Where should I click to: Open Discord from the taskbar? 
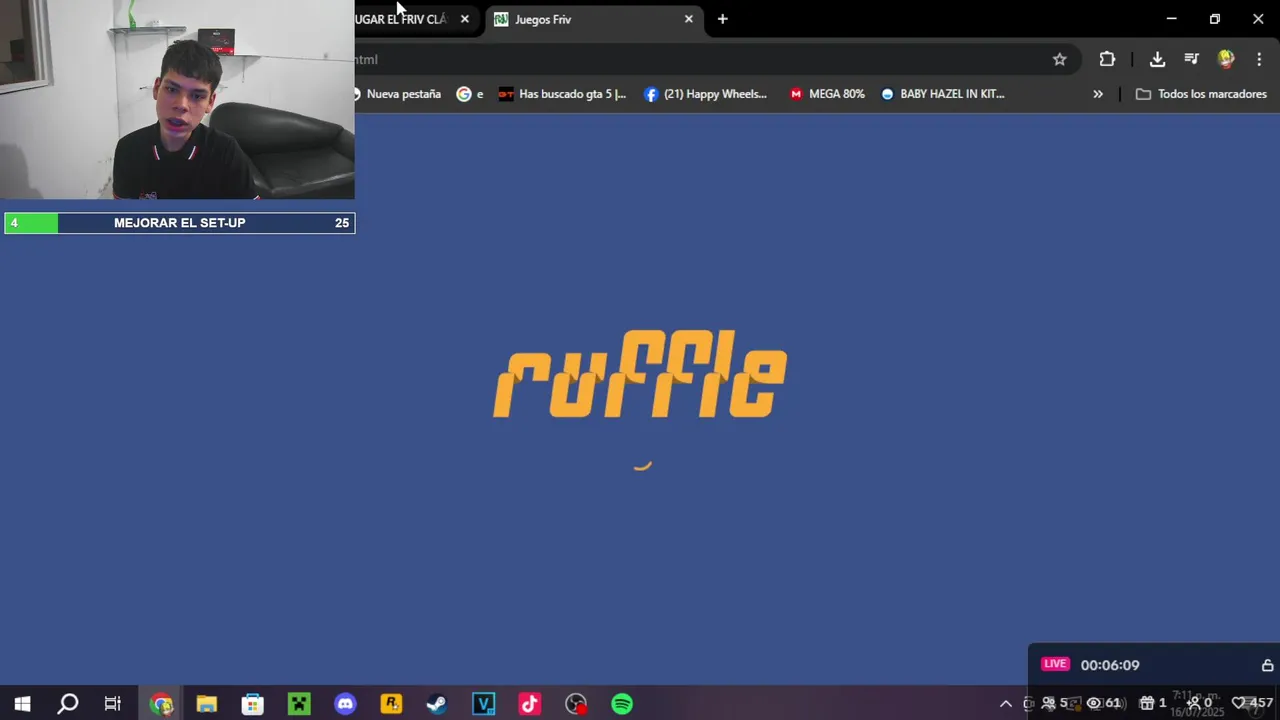tap(345, 704)
